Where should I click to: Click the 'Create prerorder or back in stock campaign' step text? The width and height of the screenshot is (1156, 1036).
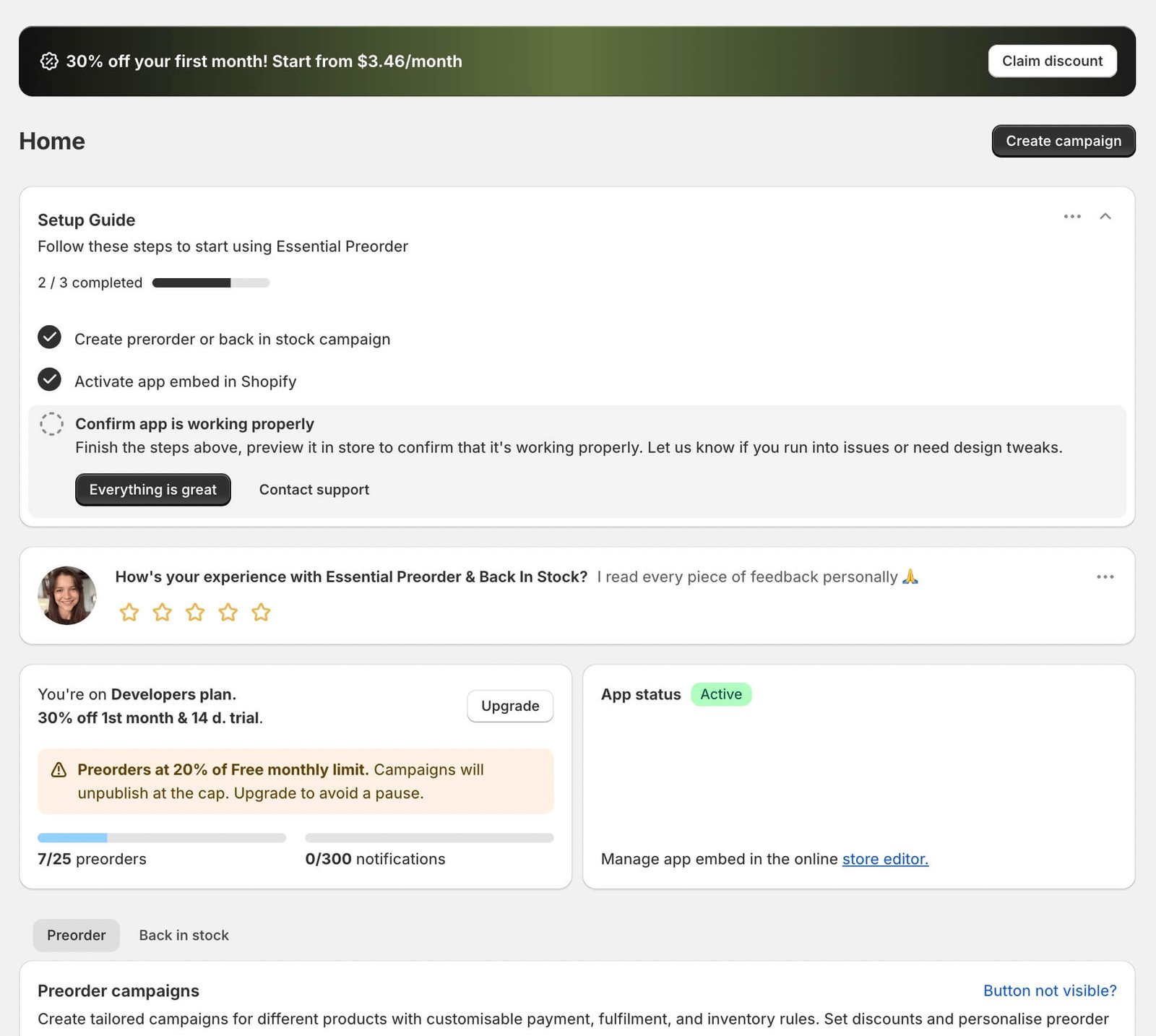tap(233, 340)
